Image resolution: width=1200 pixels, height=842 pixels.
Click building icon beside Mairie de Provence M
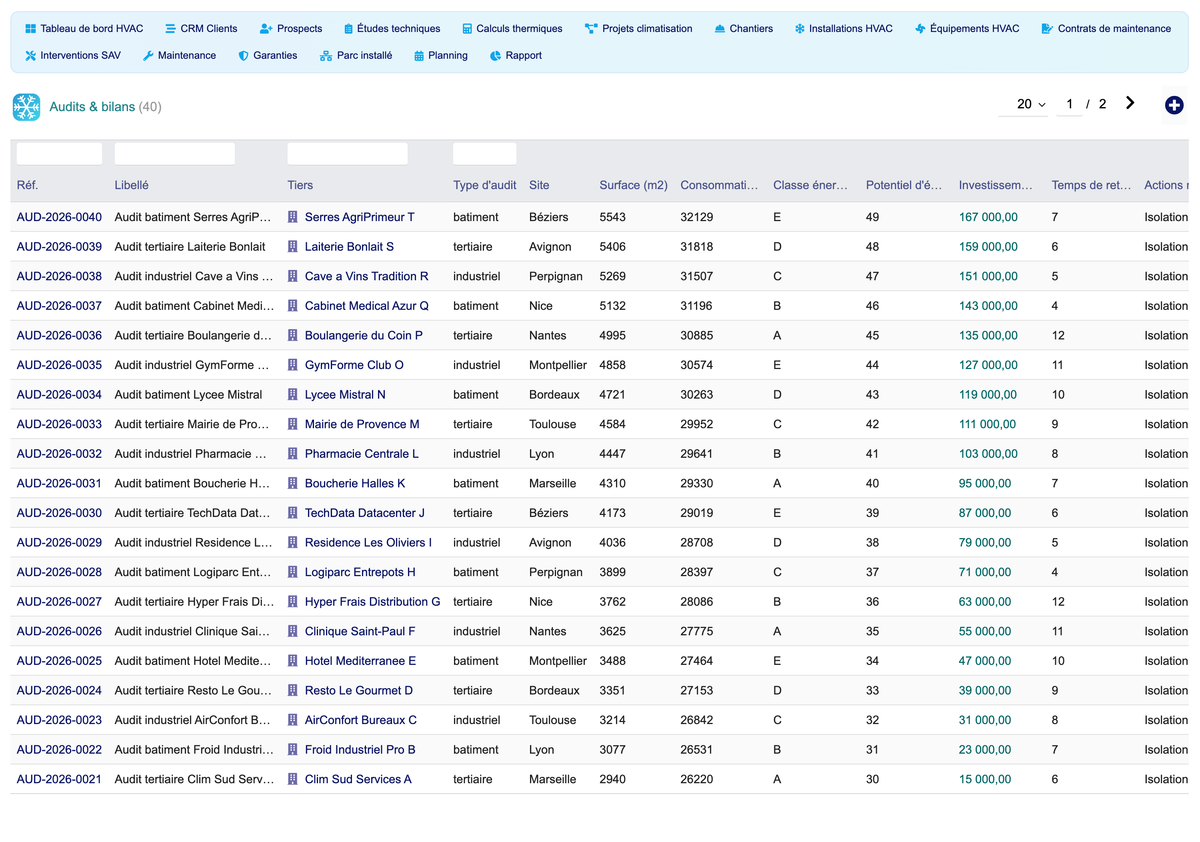[x=293, y=424]
